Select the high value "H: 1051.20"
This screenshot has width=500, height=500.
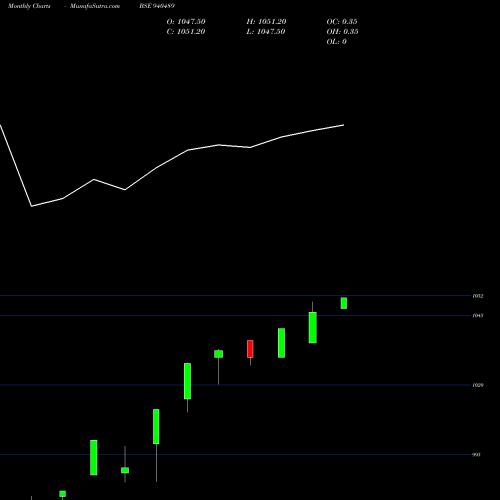coord(266,22)
